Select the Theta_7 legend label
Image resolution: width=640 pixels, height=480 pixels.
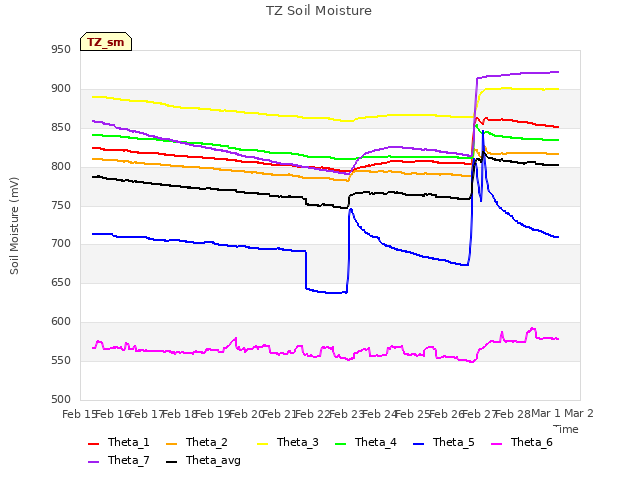tap(129, 460)
